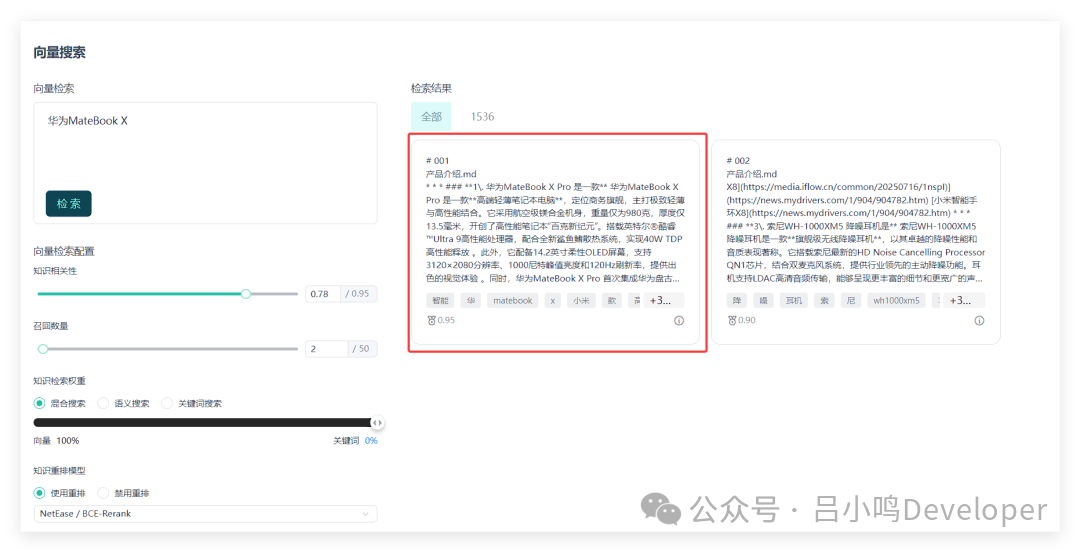Click the 小米 tag on card #001
The width and height of the screenshot is (1080, 552).
coord(581,300)
